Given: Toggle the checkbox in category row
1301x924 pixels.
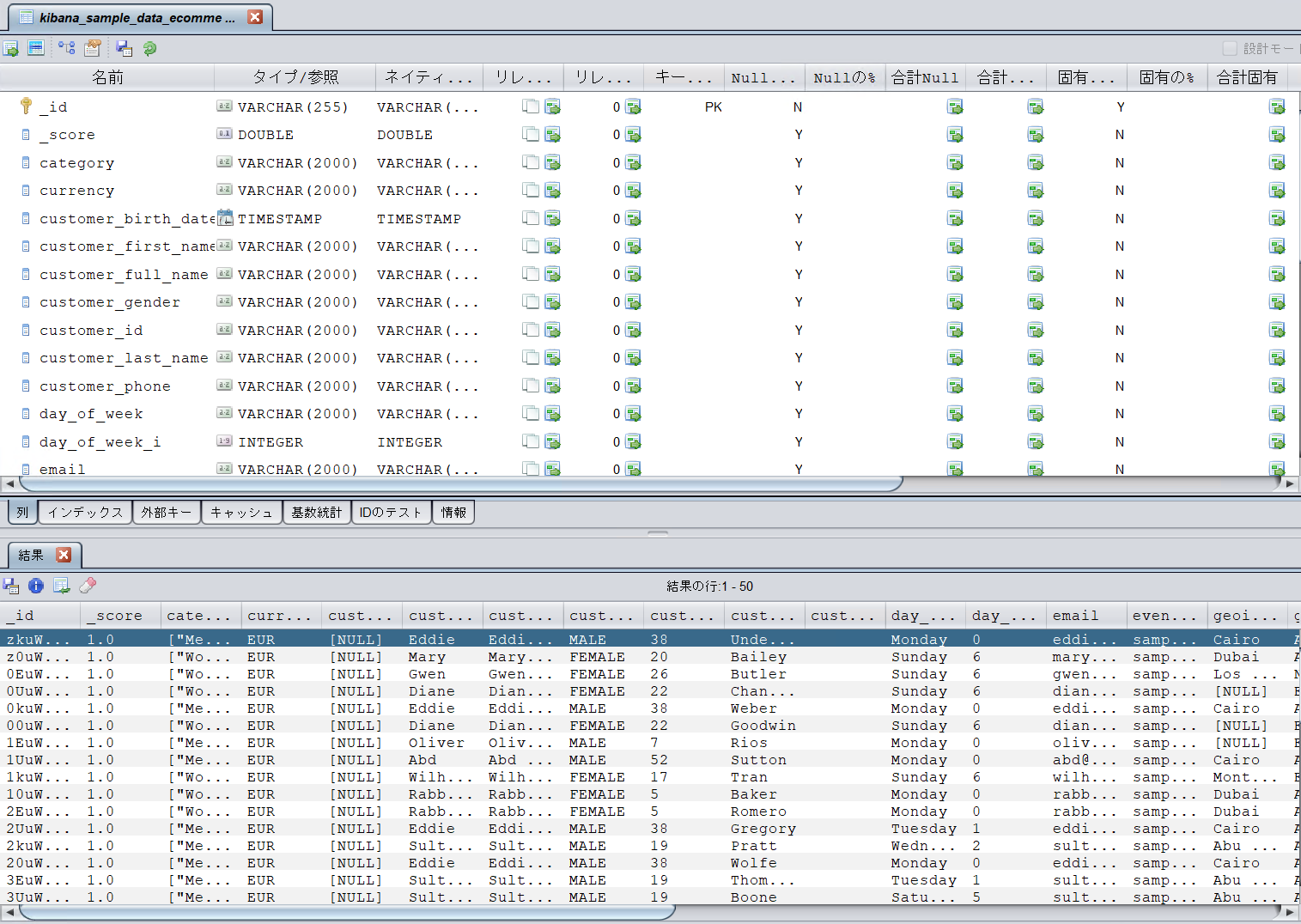Looking at the screenshot, I should click(531, 162).
